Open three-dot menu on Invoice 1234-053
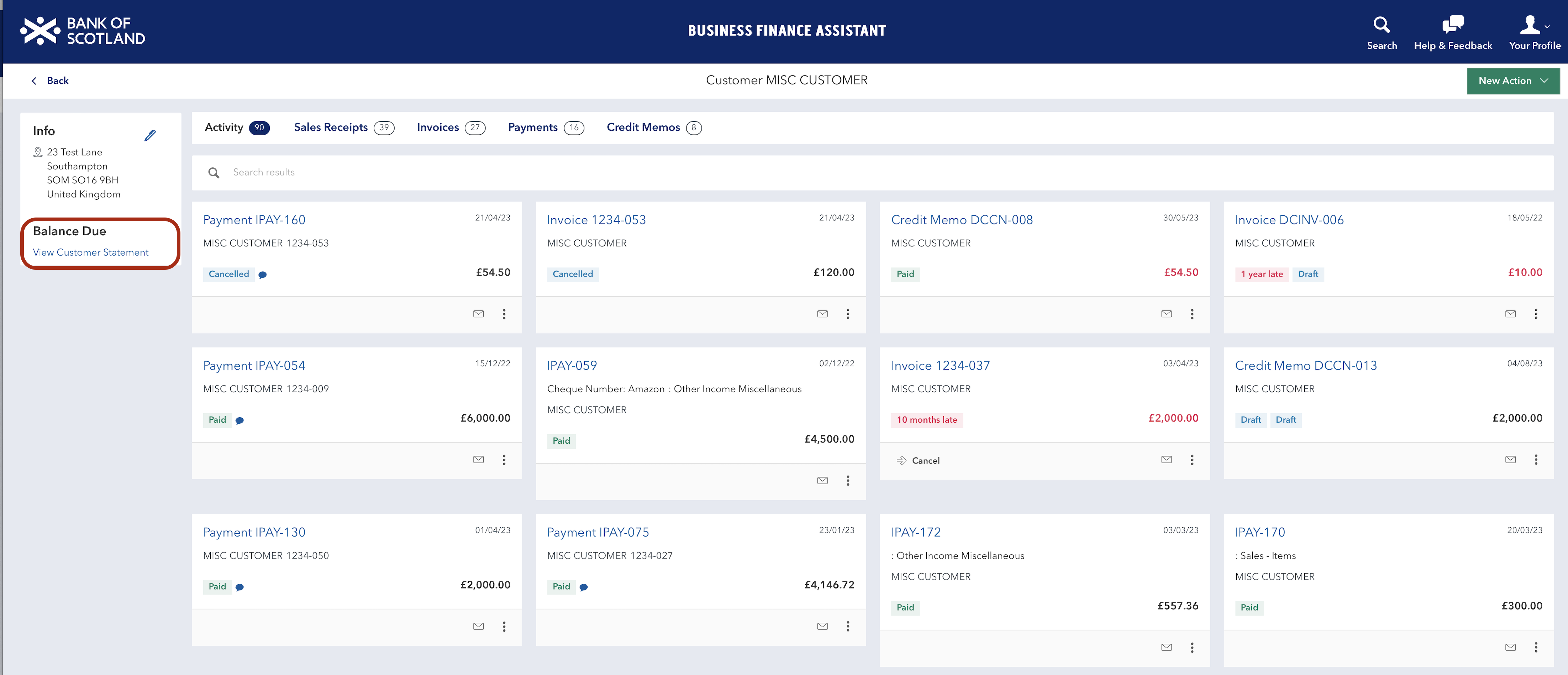The width and height of the screenshot is (1568, 675). pyautogui.click(x=847, y=314)
